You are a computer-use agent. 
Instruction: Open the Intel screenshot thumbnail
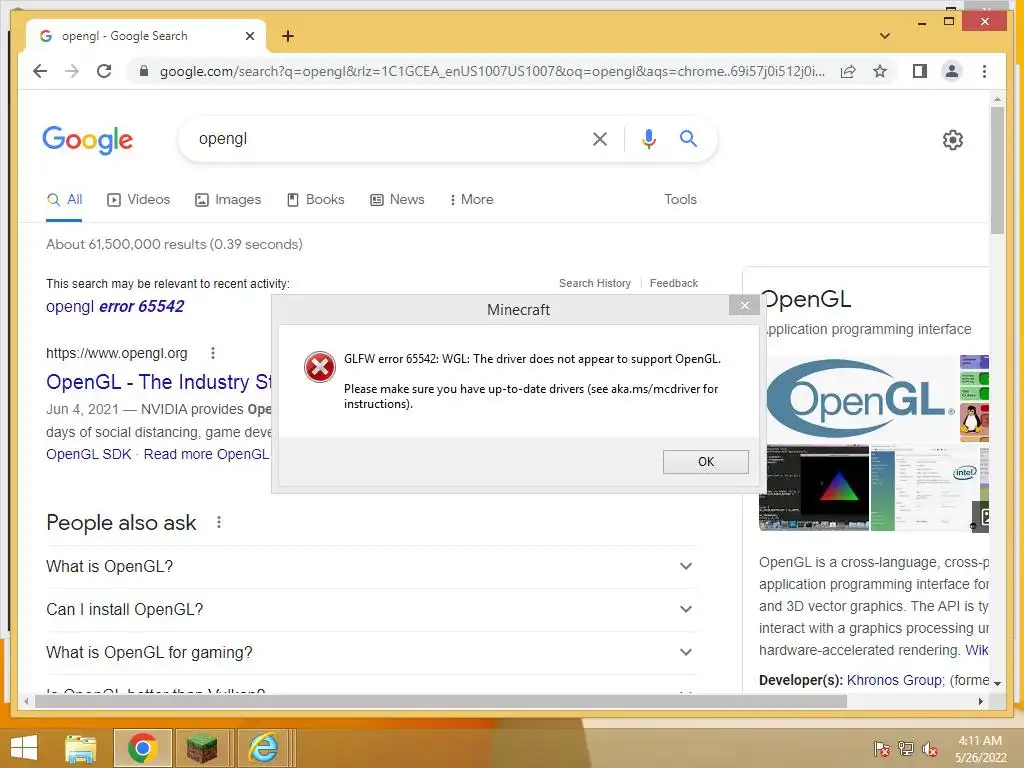(925, 488)
